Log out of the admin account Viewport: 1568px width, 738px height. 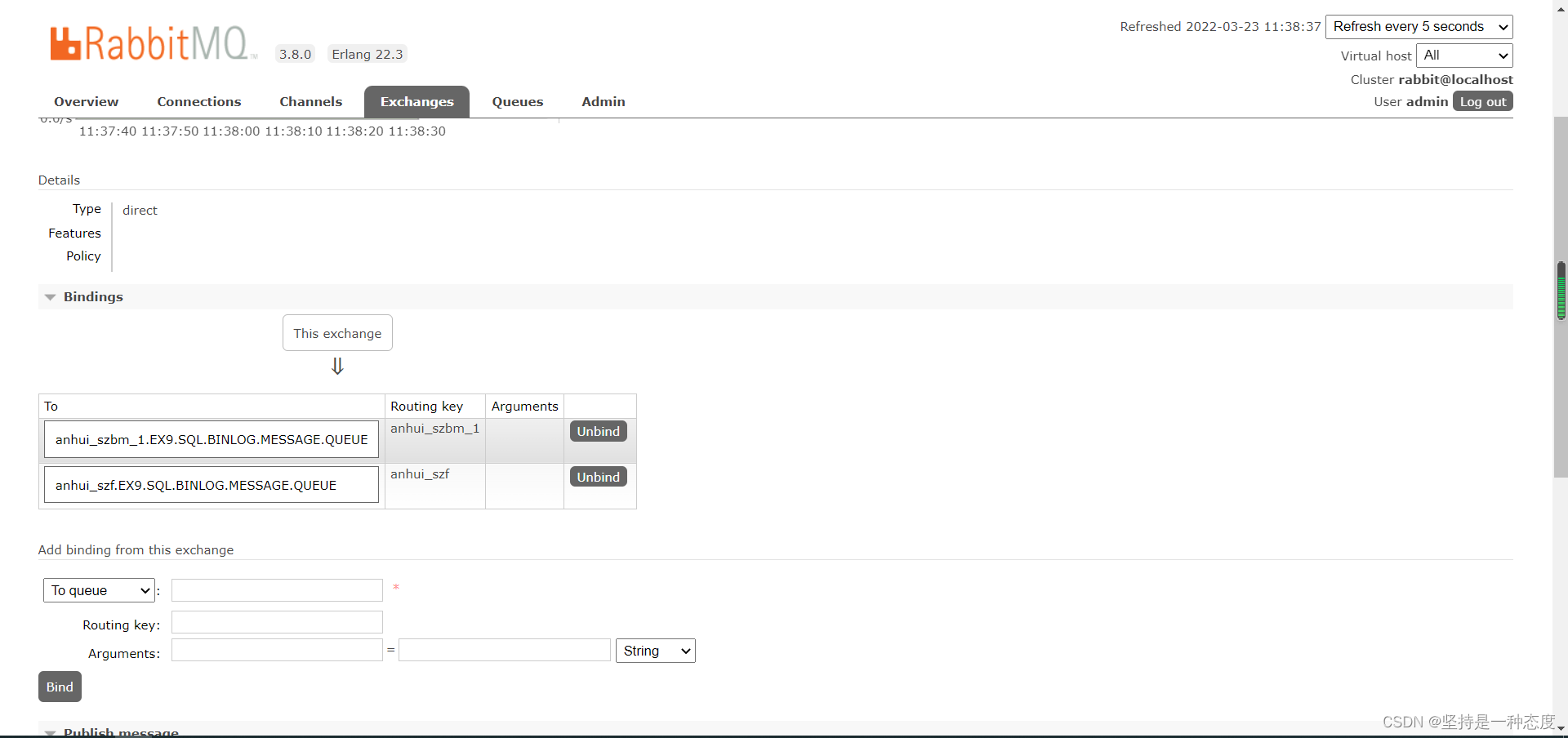pyautogui.click(x=1482, y=101)
